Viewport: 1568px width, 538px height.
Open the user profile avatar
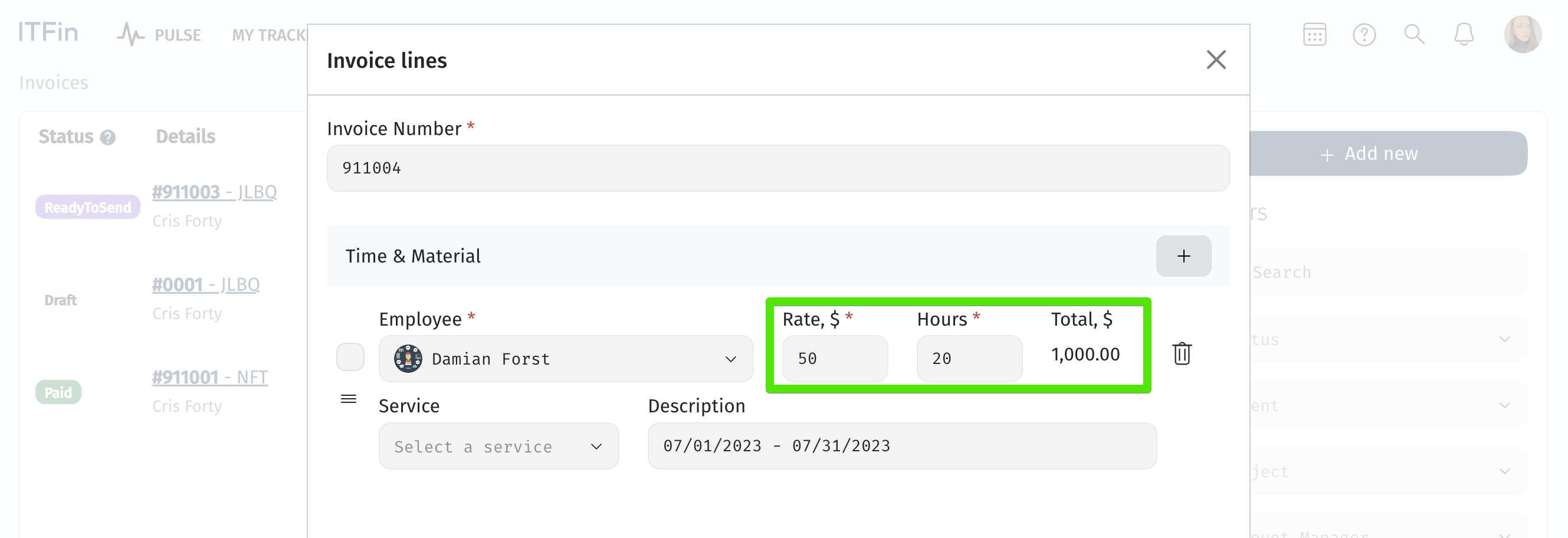1522,34
